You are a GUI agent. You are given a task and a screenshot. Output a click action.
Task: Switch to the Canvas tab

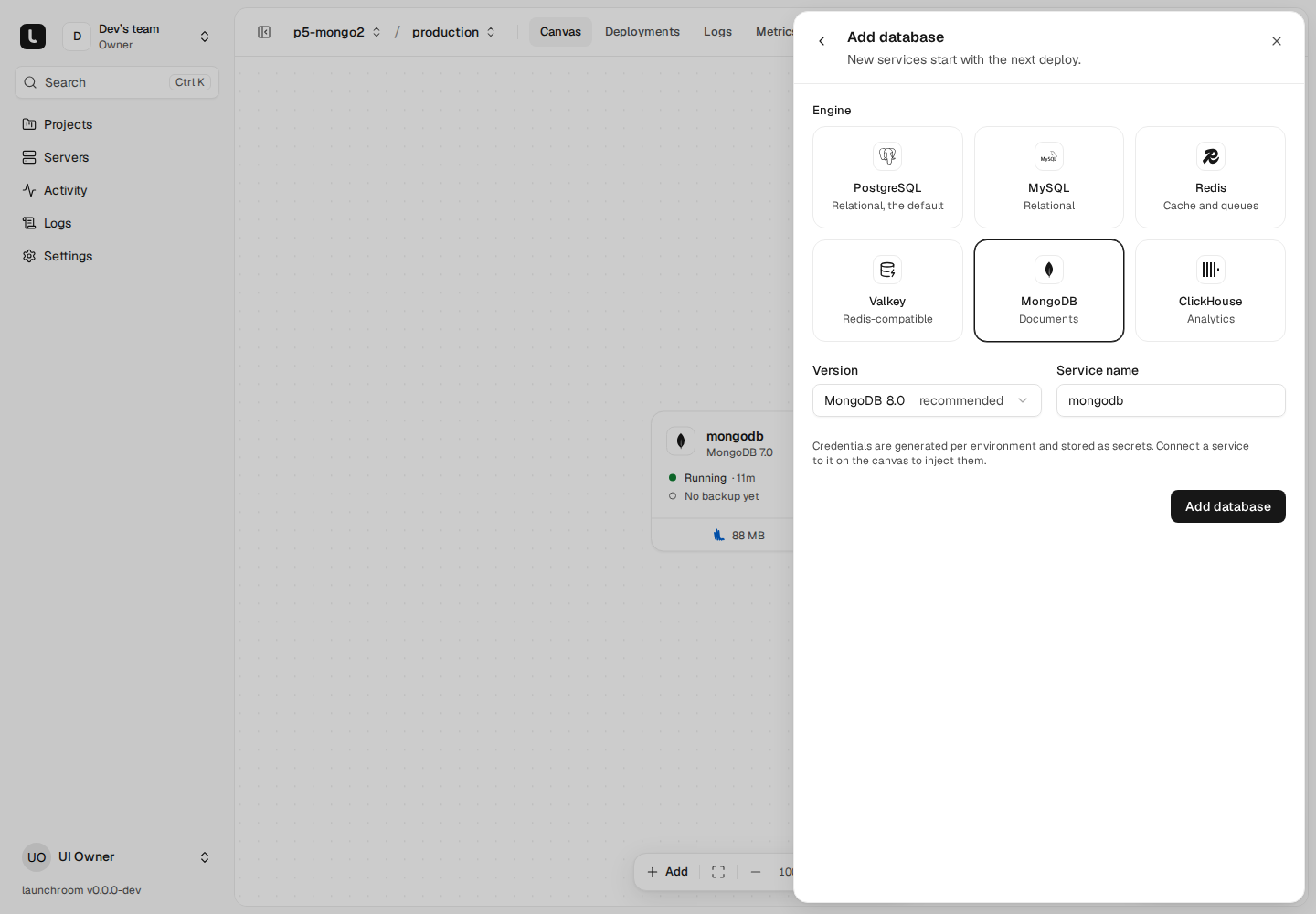[x=560, y=32]
